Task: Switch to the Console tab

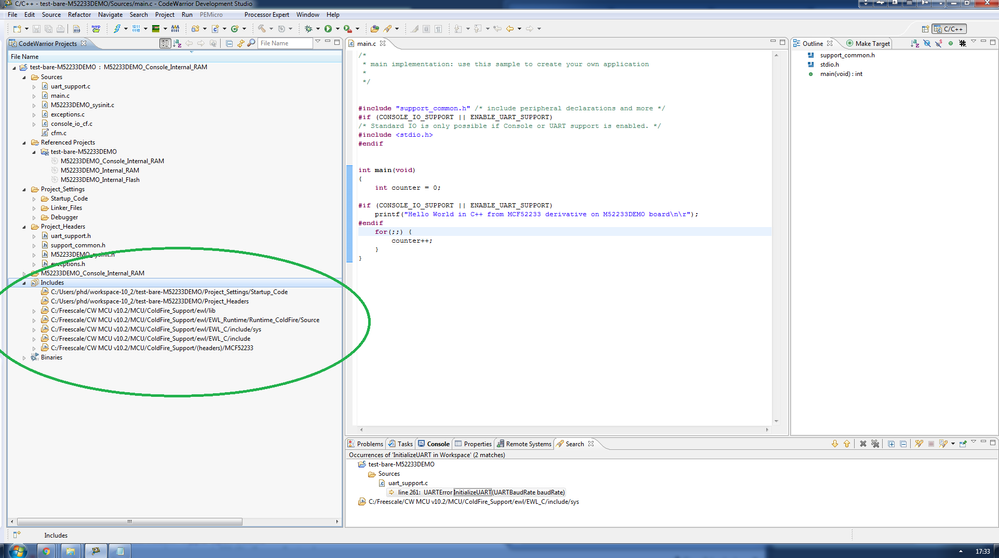Action: pyautogui.click(x=433, y=444)
